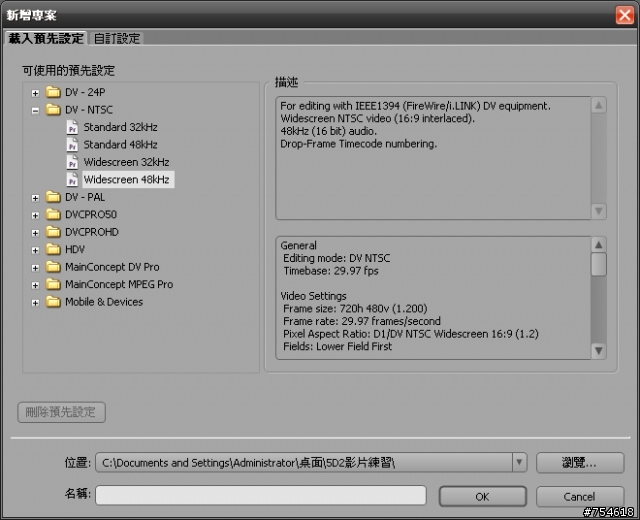The image size is (640, 520).
Task: Click the scroll-down arrow of the General settings box
Action: tap(598, 351)
